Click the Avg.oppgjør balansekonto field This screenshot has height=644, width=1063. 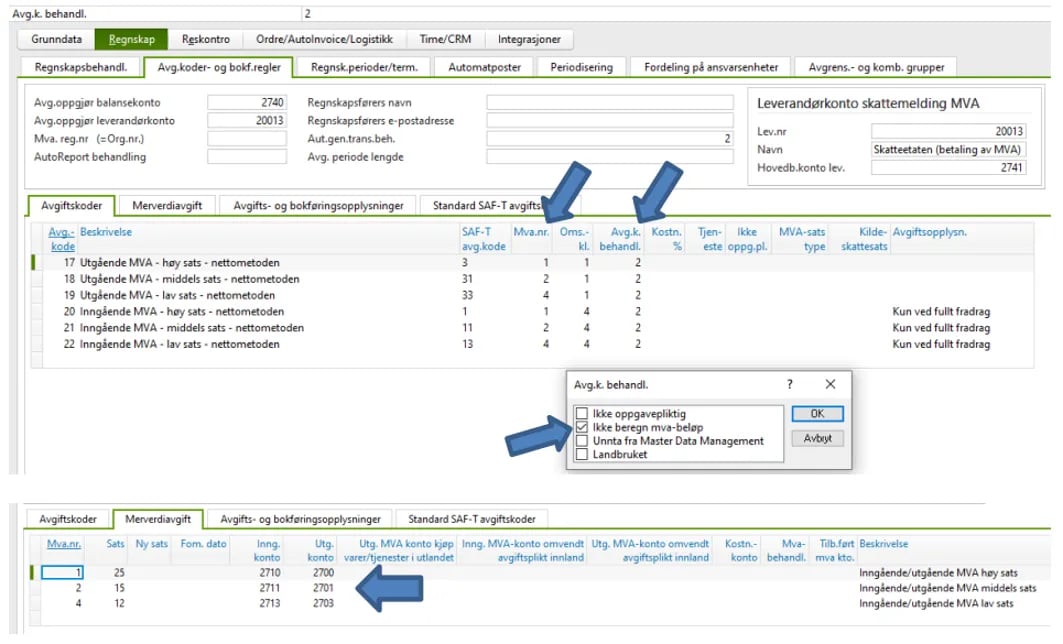[247, 102]
